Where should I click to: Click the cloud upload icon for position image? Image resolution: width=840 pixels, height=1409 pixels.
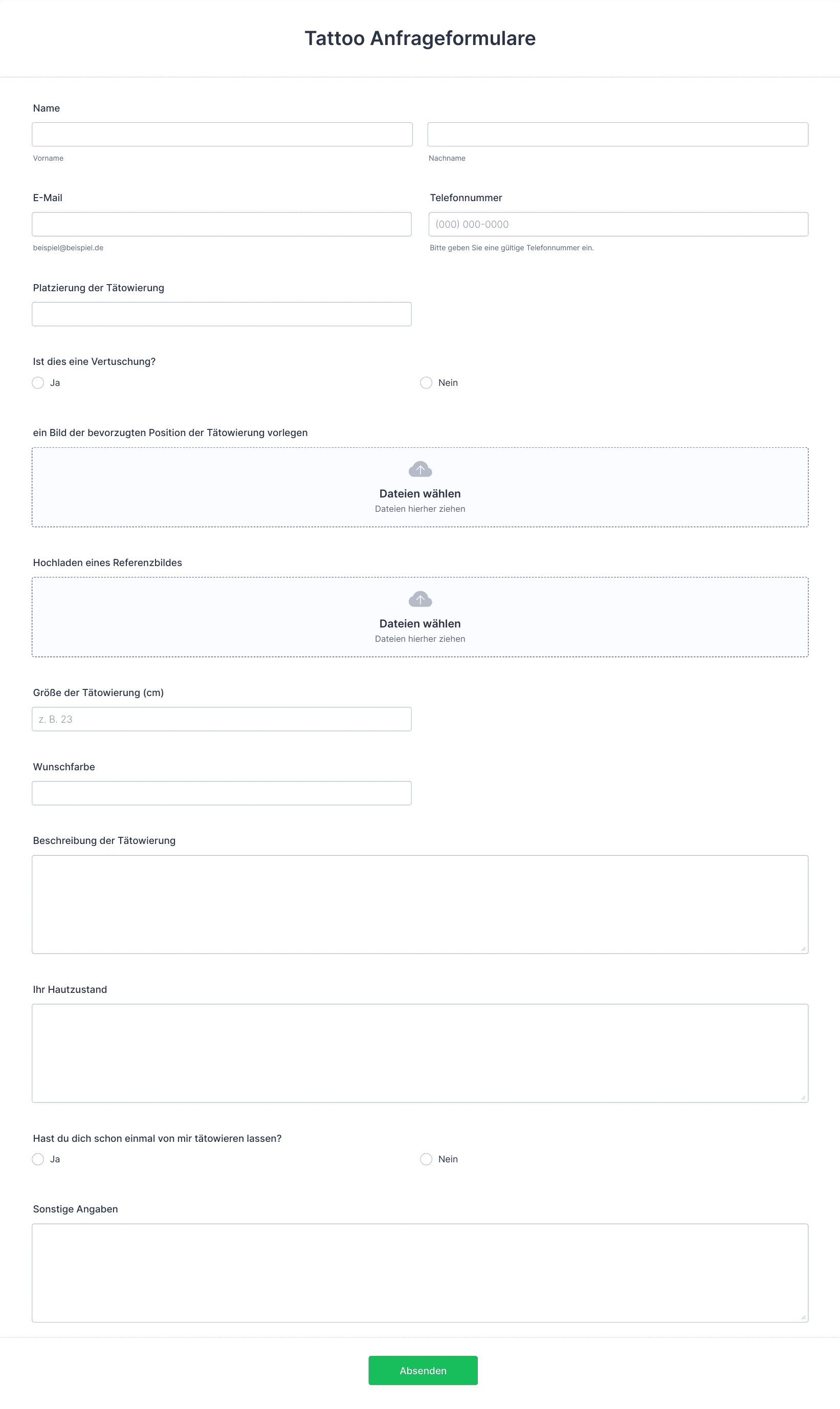(420, 469)
